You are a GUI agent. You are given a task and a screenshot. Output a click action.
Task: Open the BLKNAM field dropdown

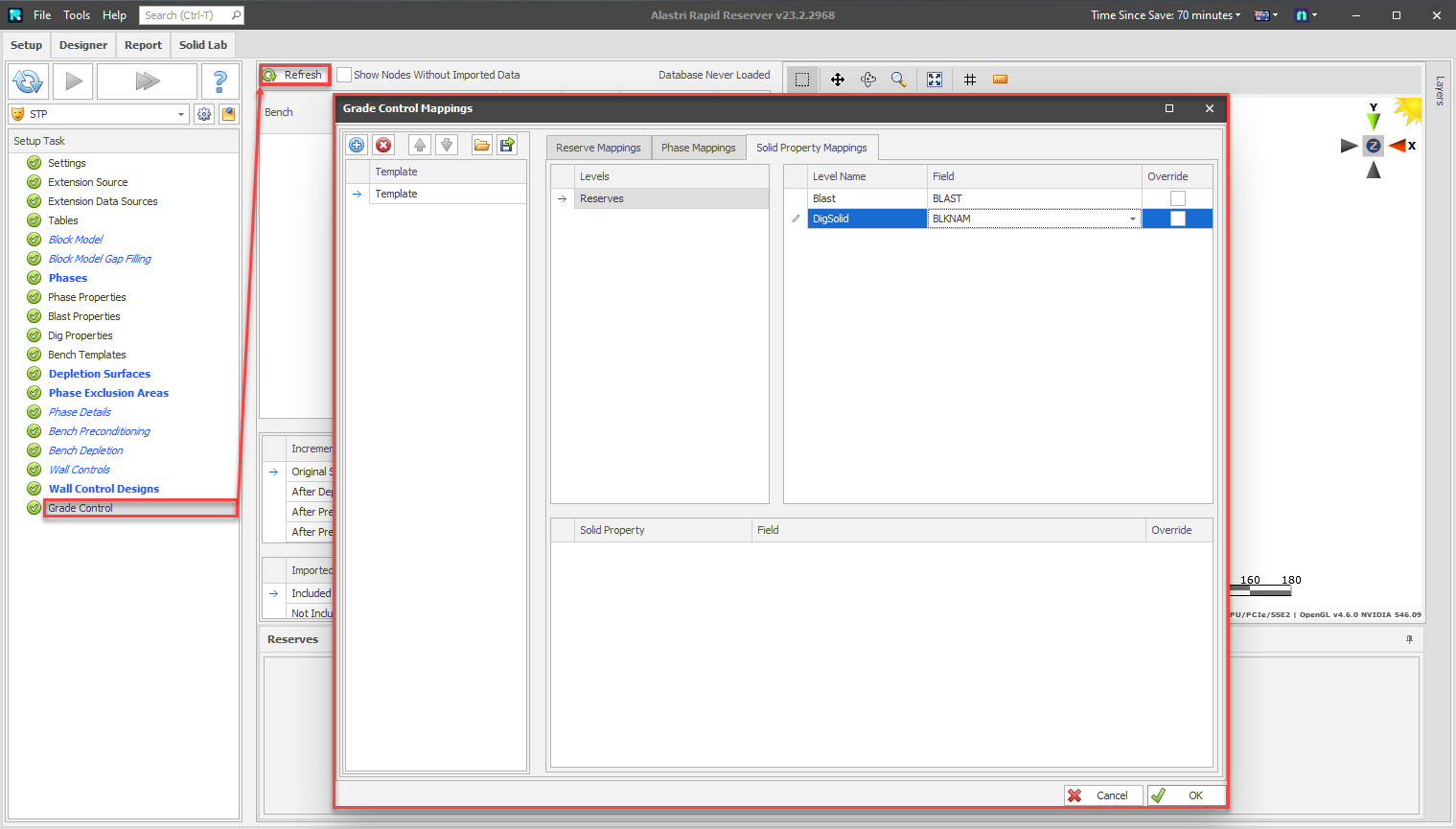pos(1132,219)
